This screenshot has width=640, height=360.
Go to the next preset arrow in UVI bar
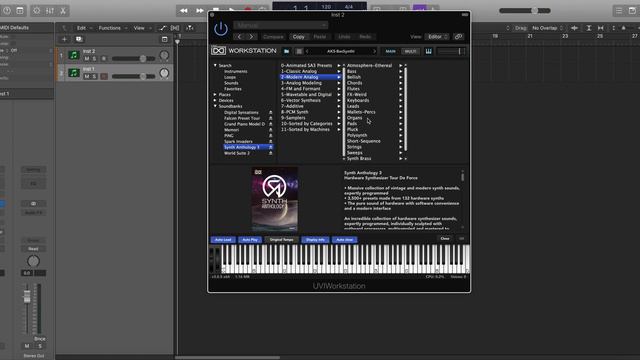[x=374, y=51]
